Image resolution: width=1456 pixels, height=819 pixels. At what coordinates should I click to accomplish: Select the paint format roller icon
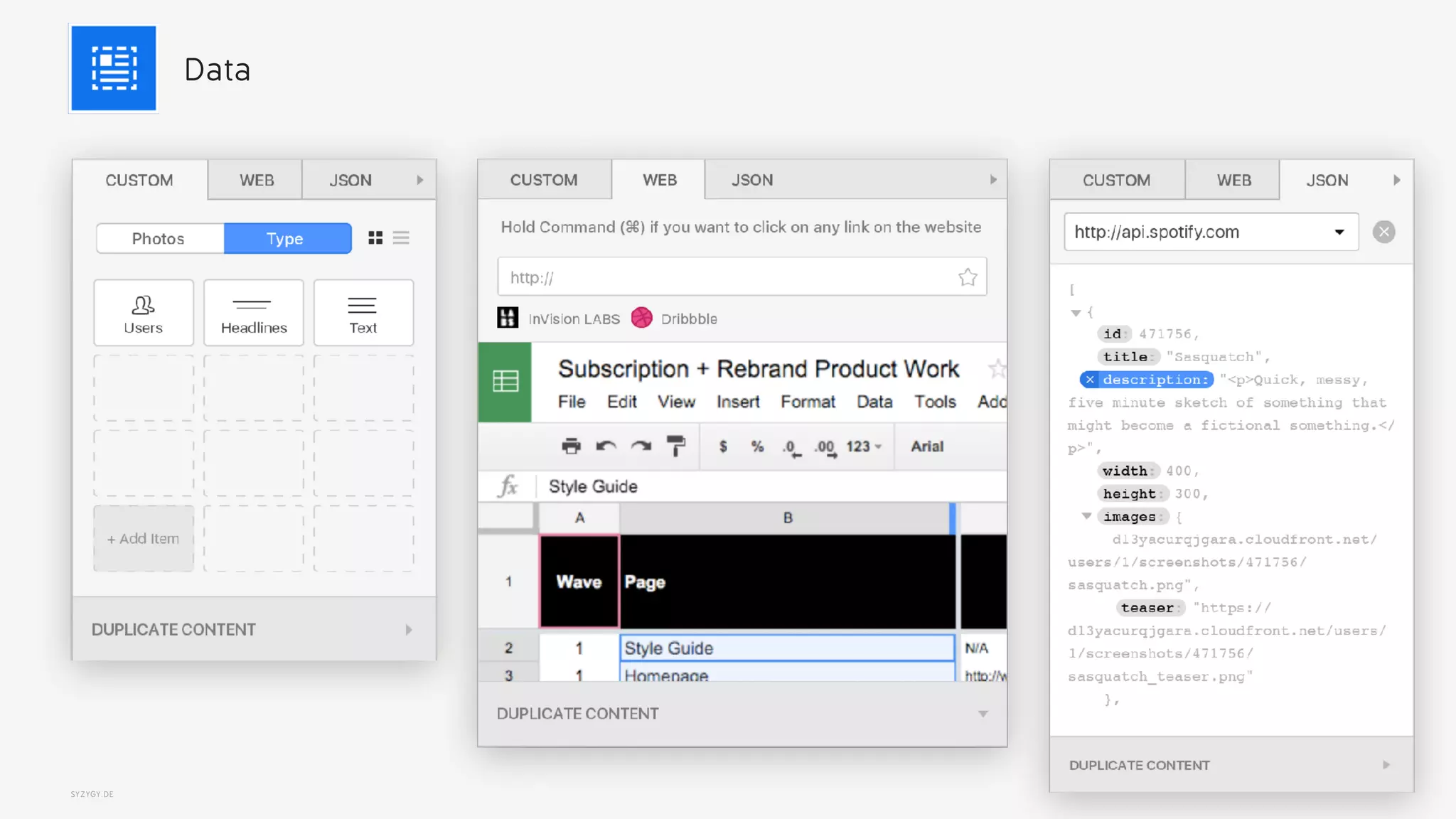point(675,446)
